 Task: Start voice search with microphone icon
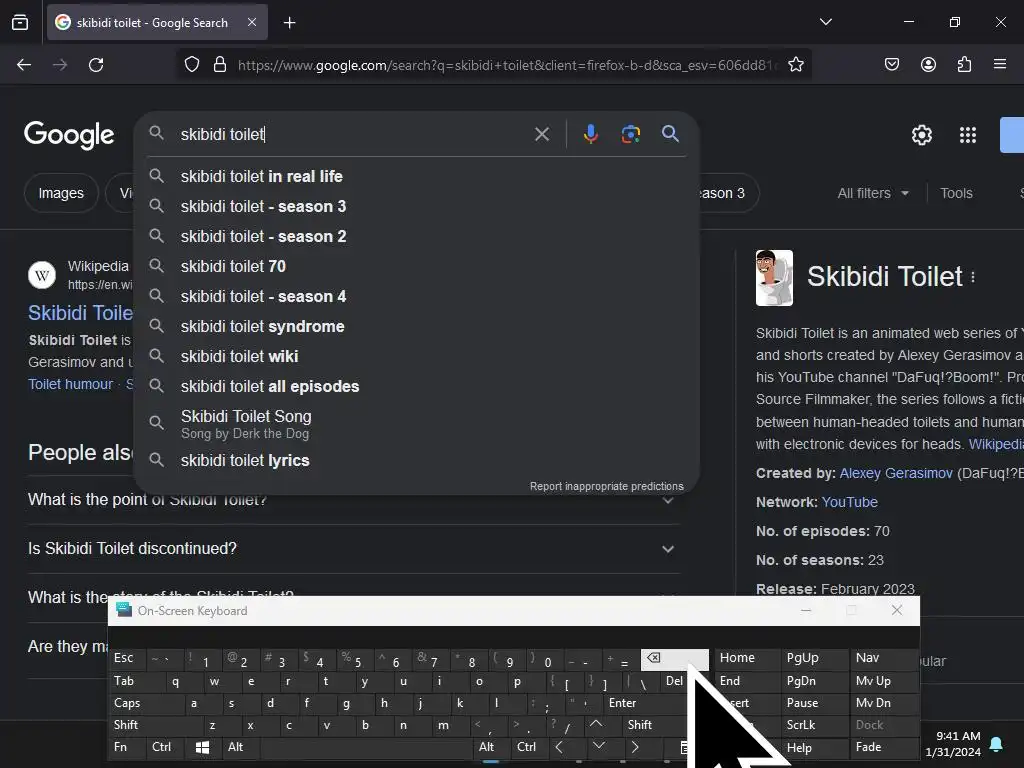tap(590, 134)
